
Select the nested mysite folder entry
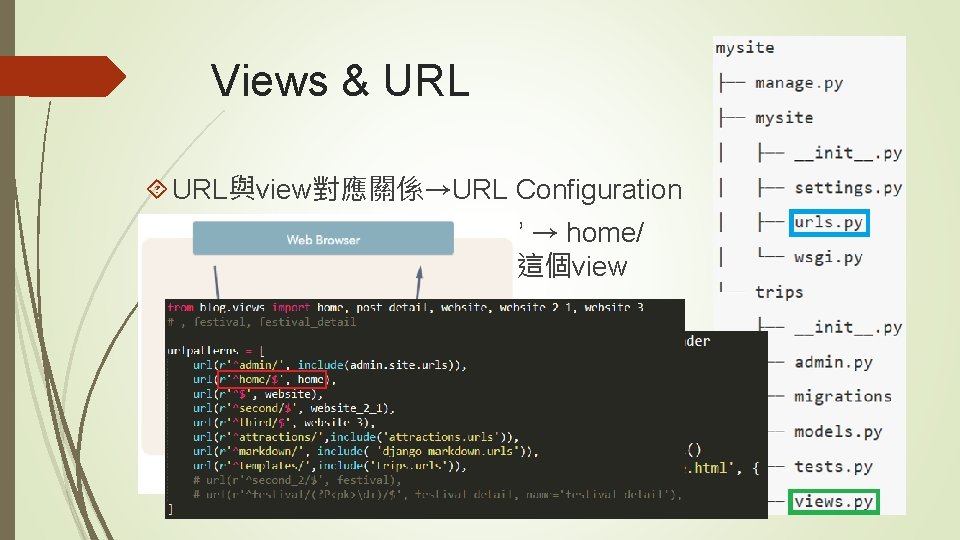pyautogui.click(x=784, y=118)
